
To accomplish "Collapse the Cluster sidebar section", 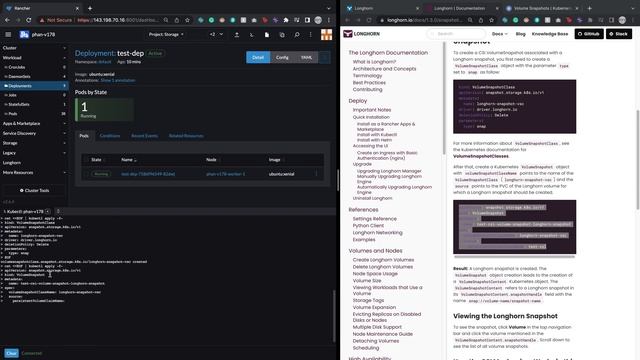I will point(64,48).
